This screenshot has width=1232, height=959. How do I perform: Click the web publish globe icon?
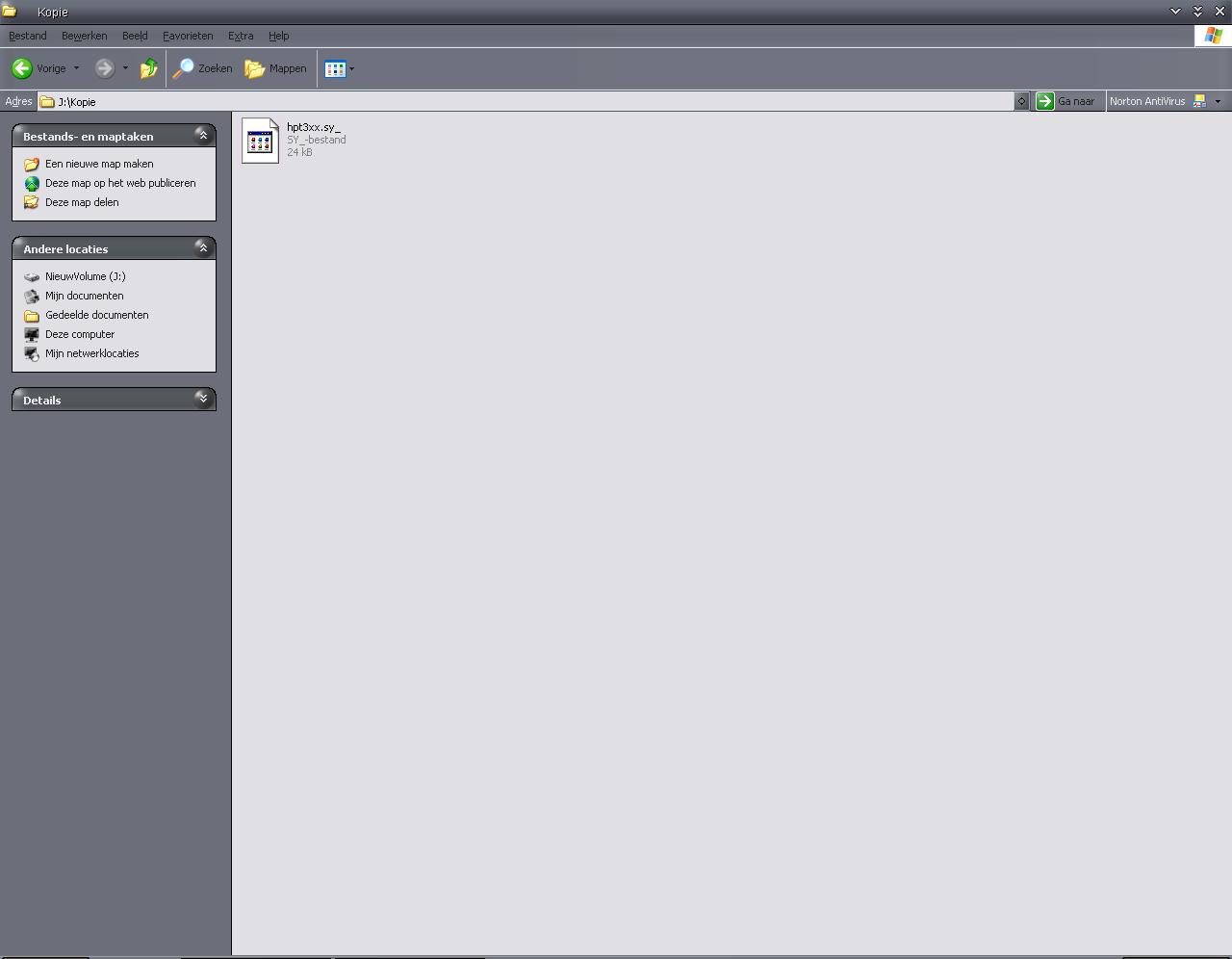pyautogui.click(x=32, y=183)
